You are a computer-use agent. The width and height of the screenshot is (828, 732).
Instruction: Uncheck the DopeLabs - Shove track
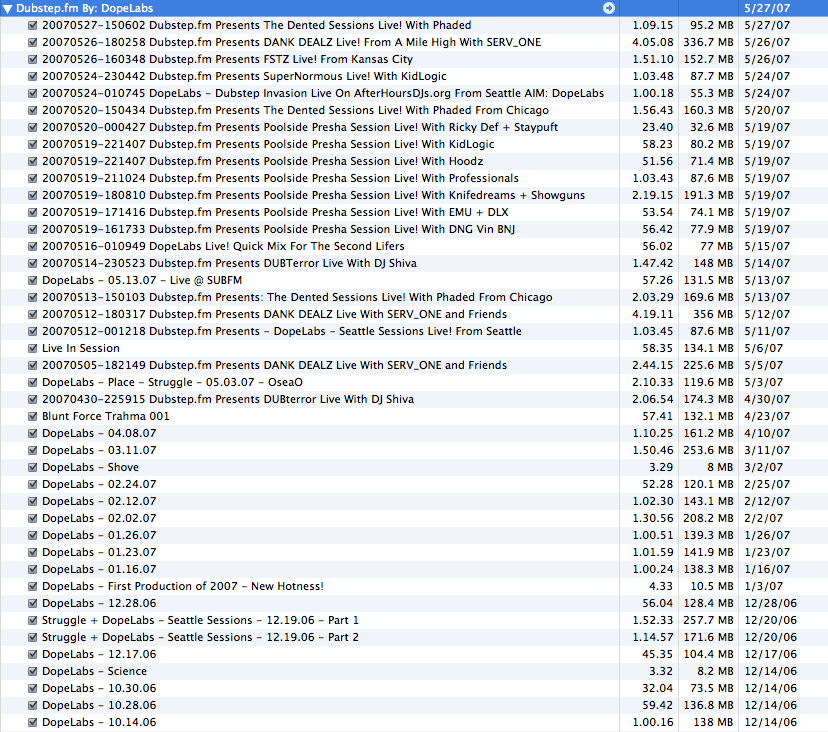click(x=32, y=467)
